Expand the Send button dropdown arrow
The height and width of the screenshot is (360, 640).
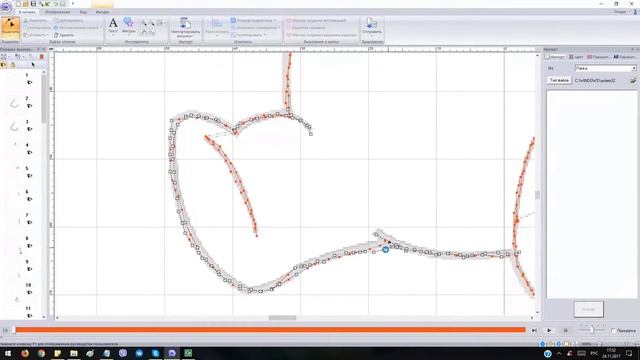pyautogui.click(x=371, y=36)
